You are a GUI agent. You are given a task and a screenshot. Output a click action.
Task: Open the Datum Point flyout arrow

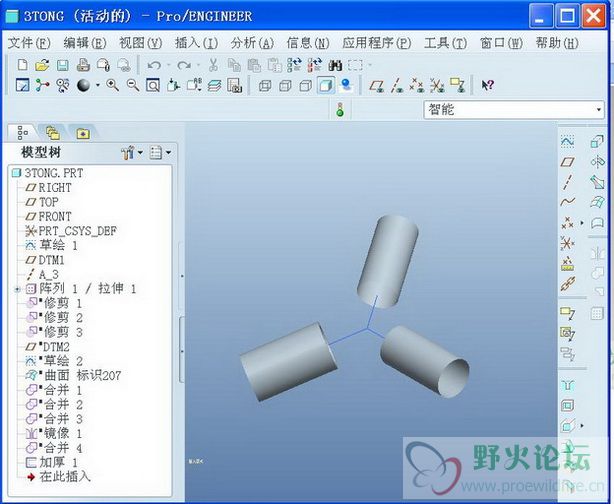(581, 223)
